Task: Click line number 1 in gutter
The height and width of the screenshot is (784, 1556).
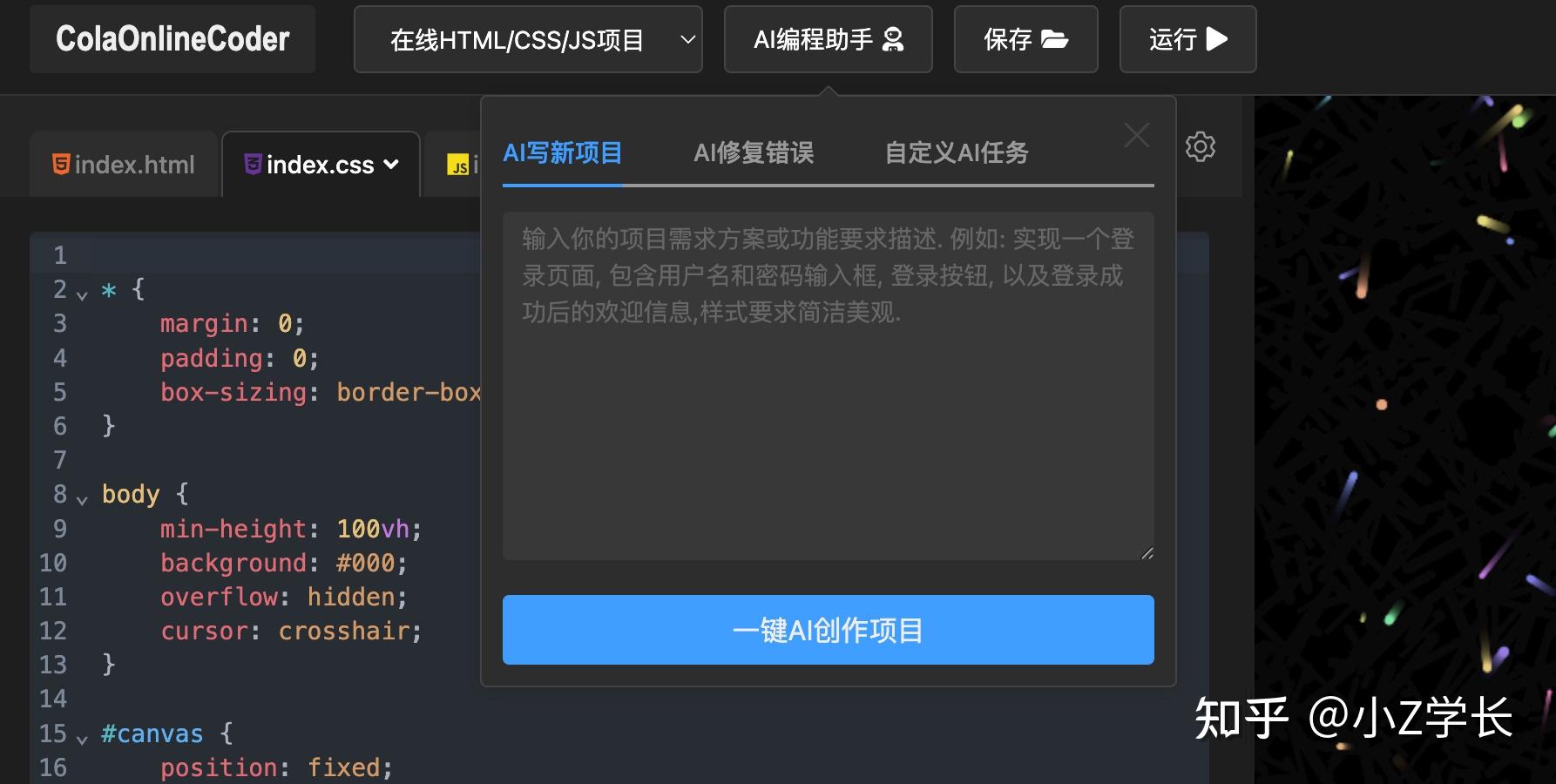Action: coord(60,255)
